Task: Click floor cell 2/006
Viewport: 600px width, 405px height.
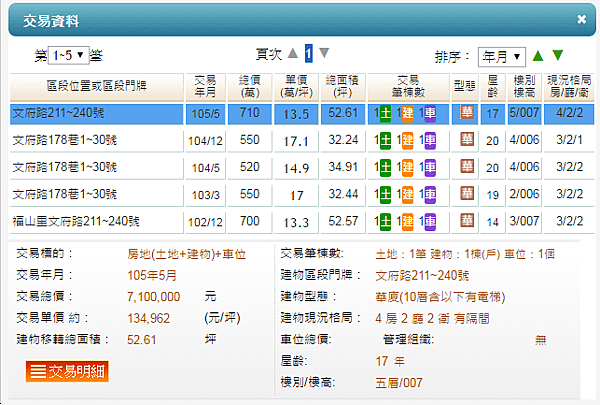Action: (x=524, y=194)
